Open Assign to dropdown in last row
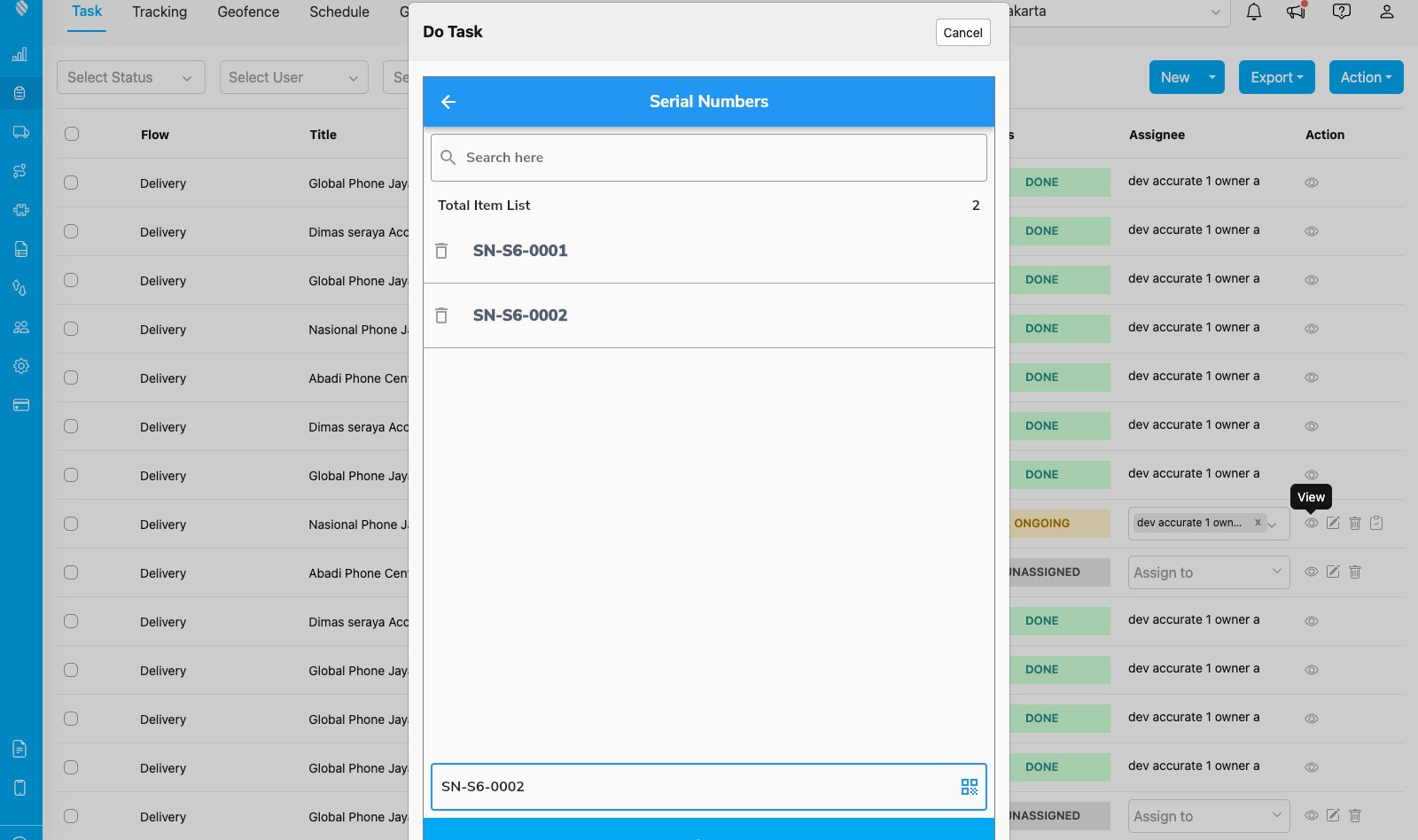This screenshot has height=840, width=1418. [1209, 816]
